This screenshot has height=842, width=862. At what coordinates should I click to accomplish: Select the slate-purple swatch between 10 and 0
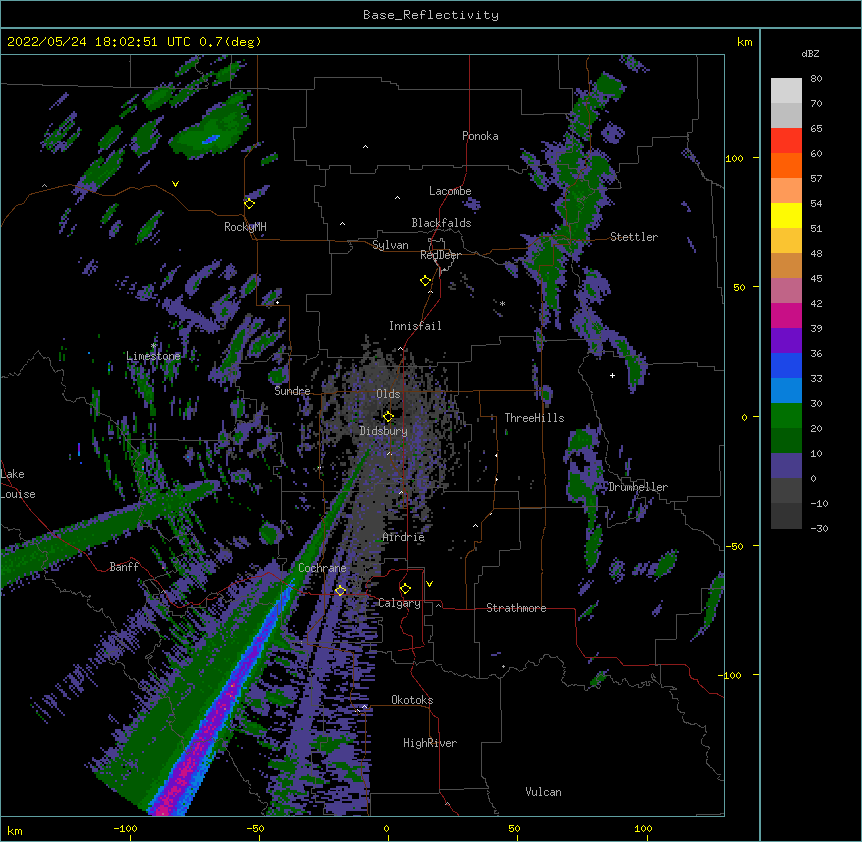pos(786,466)
